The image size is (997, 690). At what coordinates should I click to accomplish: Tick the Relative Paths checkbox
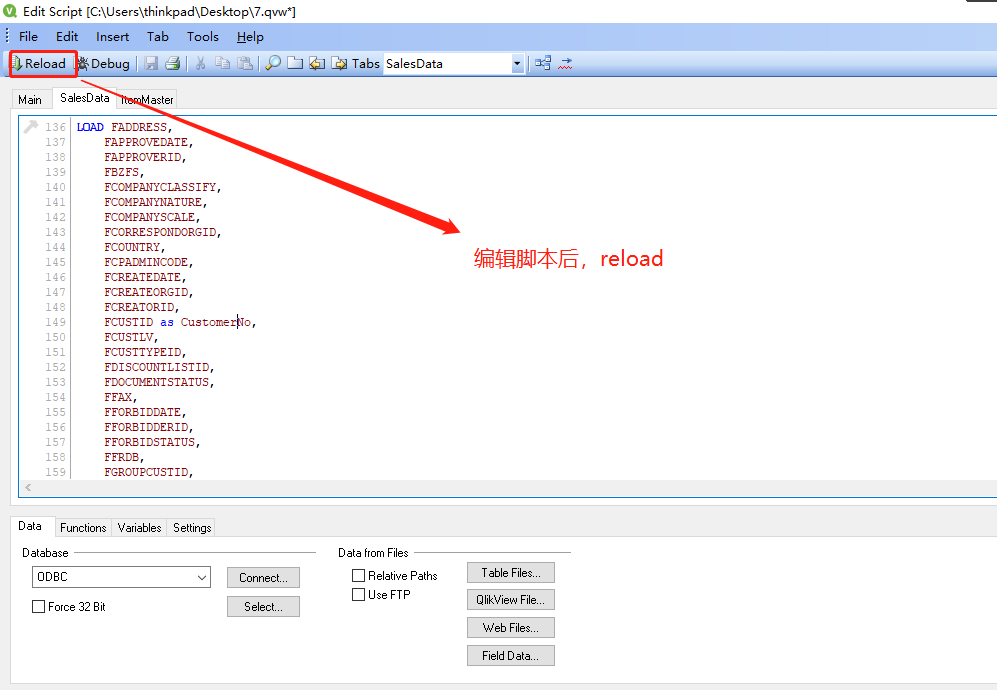pyautogui.click(x=359, y=576)
